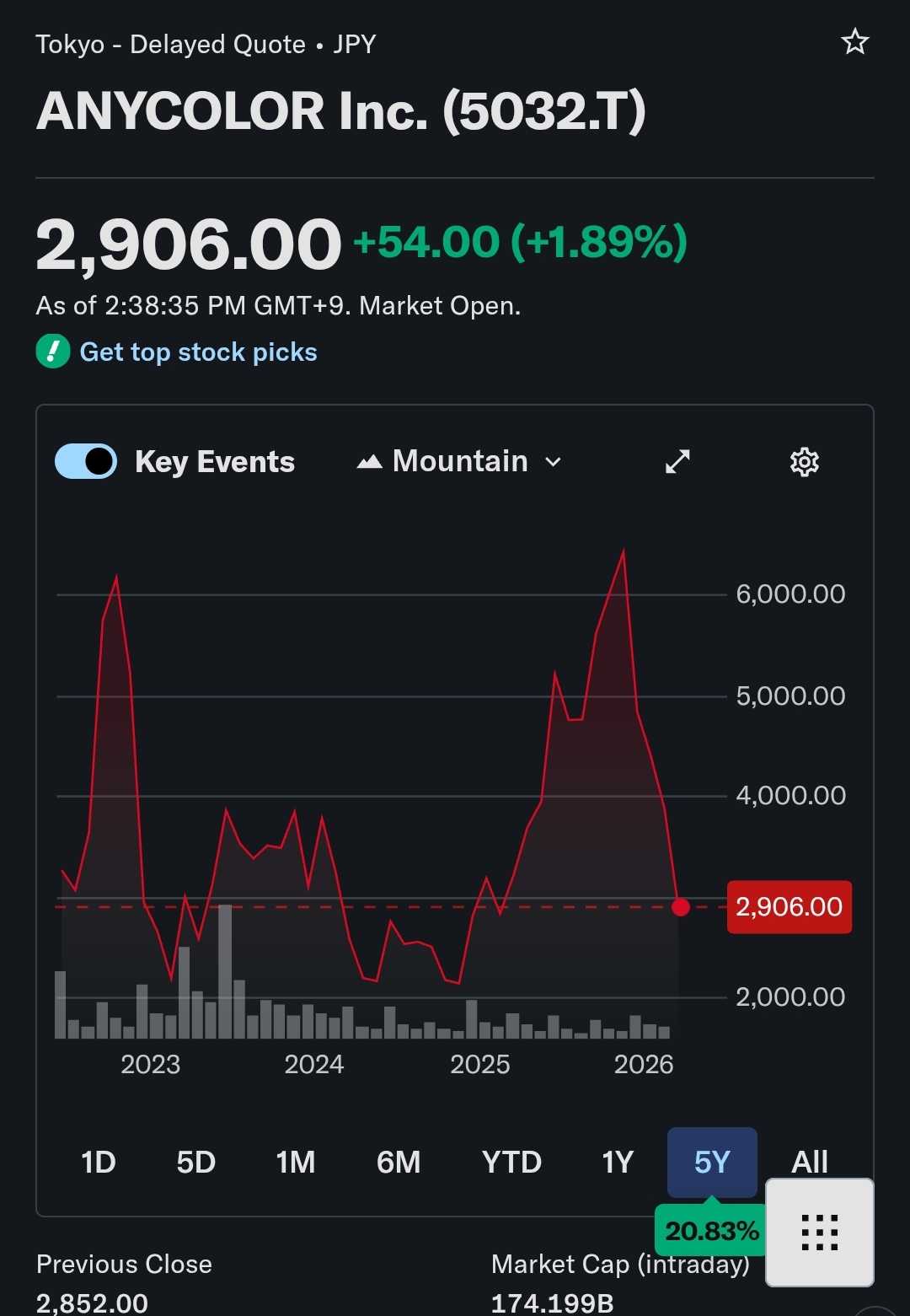Tap the 4,000.00 axis label
910x1316 pixels.
tap(790, 796)
